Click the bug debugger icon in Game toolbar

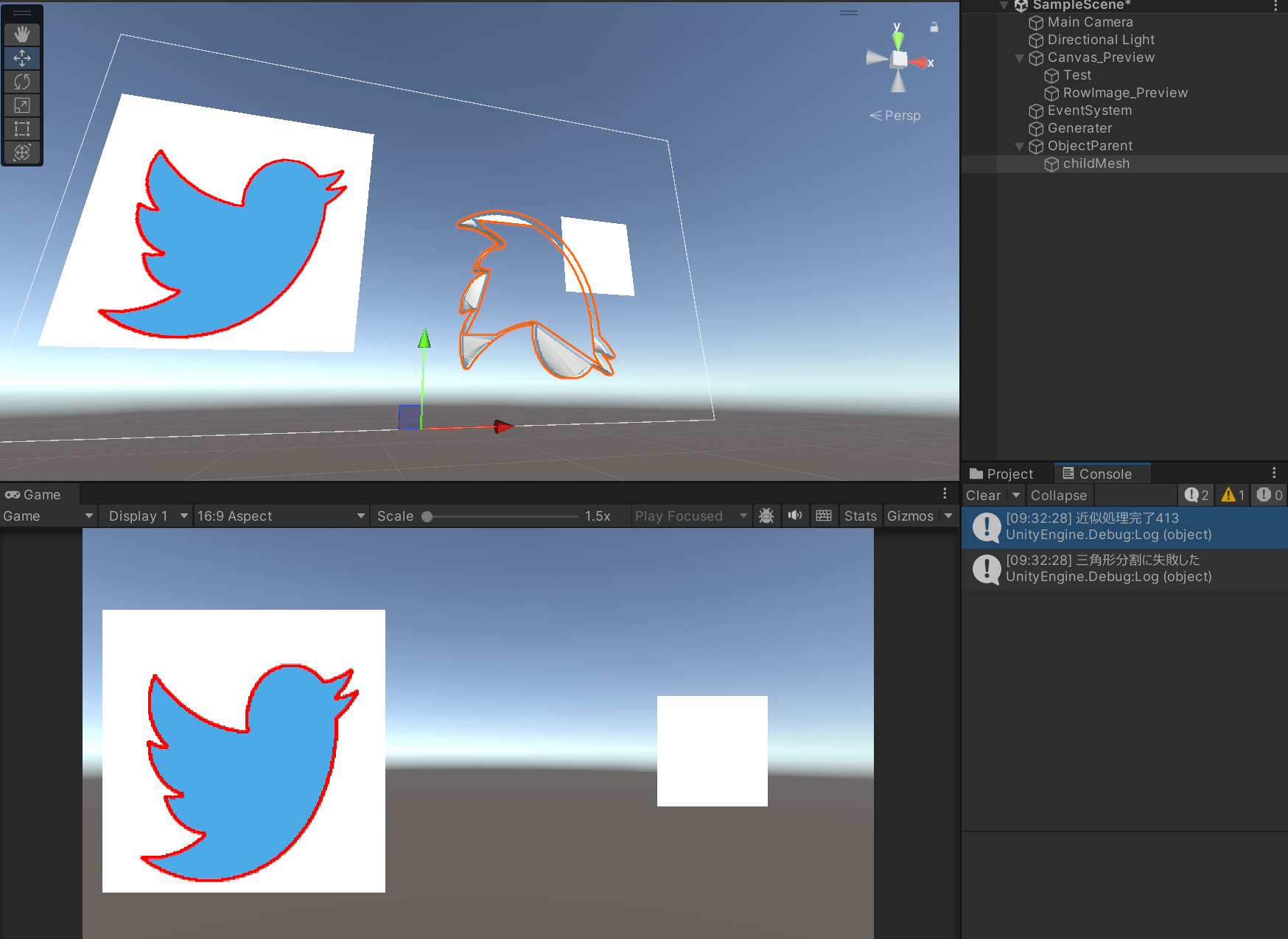tap(766, 516)
